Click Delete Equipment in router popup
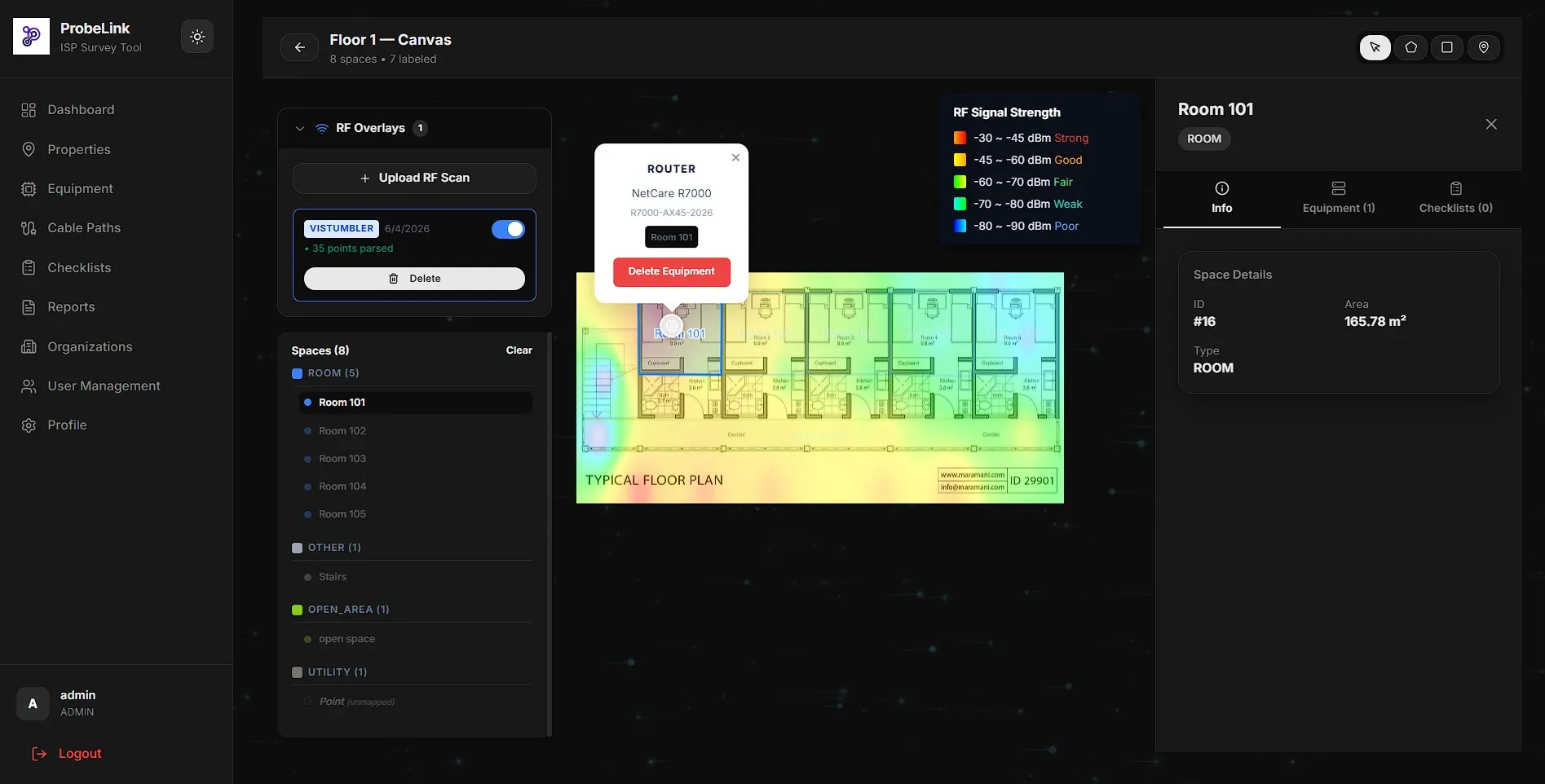This screenshot has width=1545, height=784. tap(671, 271)
